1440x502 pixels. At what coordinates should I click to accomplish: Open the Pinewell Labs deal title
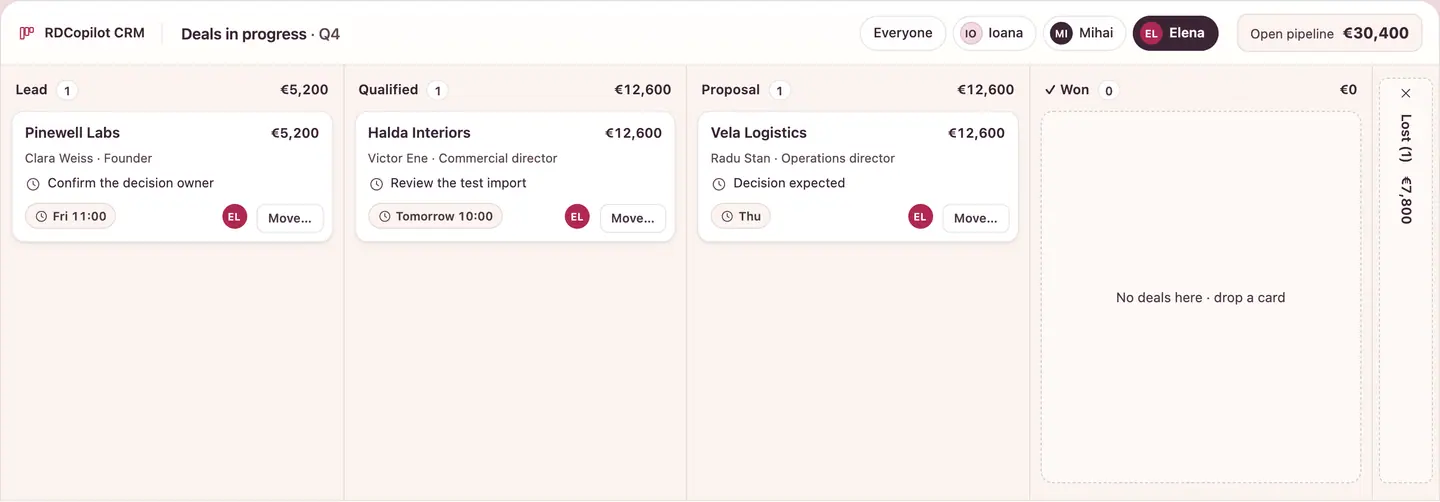click(x=72, y=133)
